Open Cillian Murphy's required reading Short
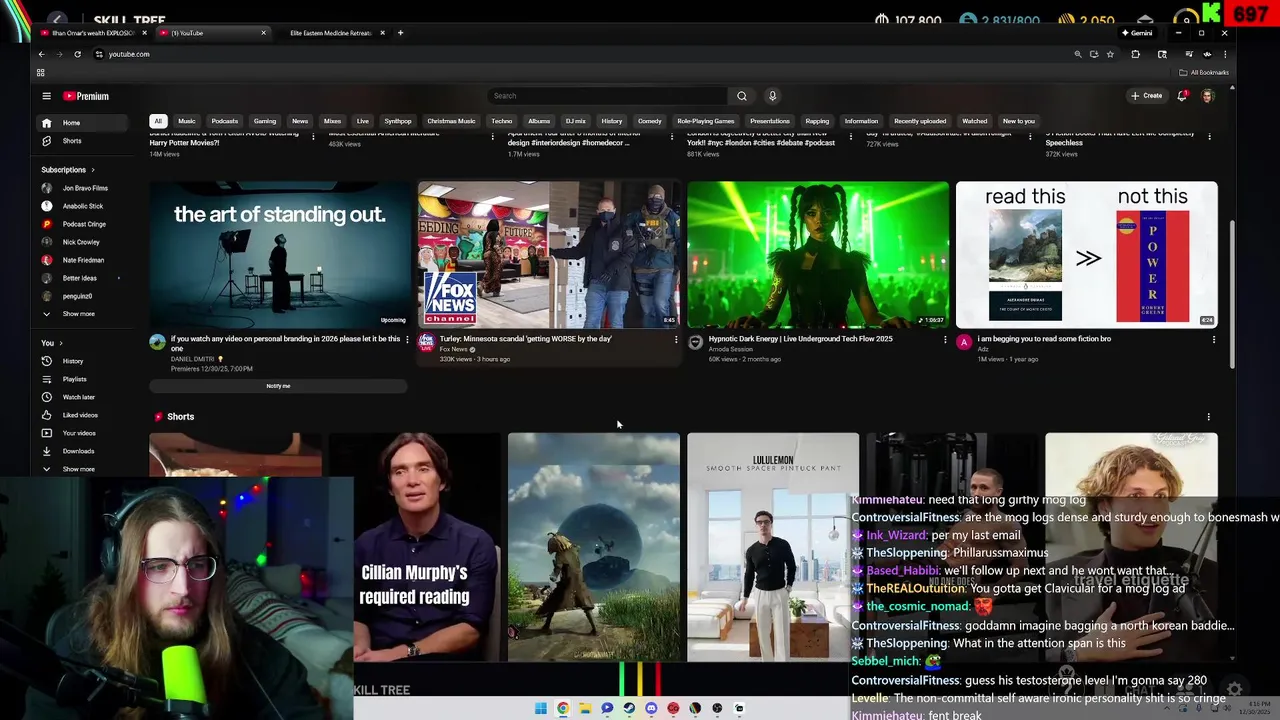This screenshot has width=1280, height=720. point(414,547)
